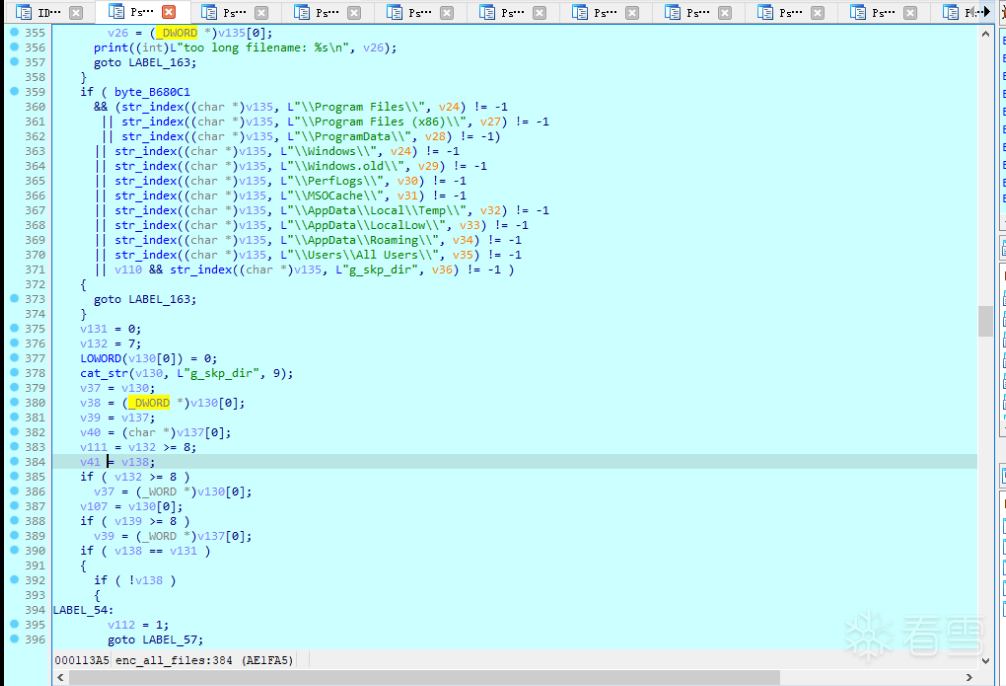Click the blue marker beside line 386
The image size is (1006, 686).
[14, 491]
